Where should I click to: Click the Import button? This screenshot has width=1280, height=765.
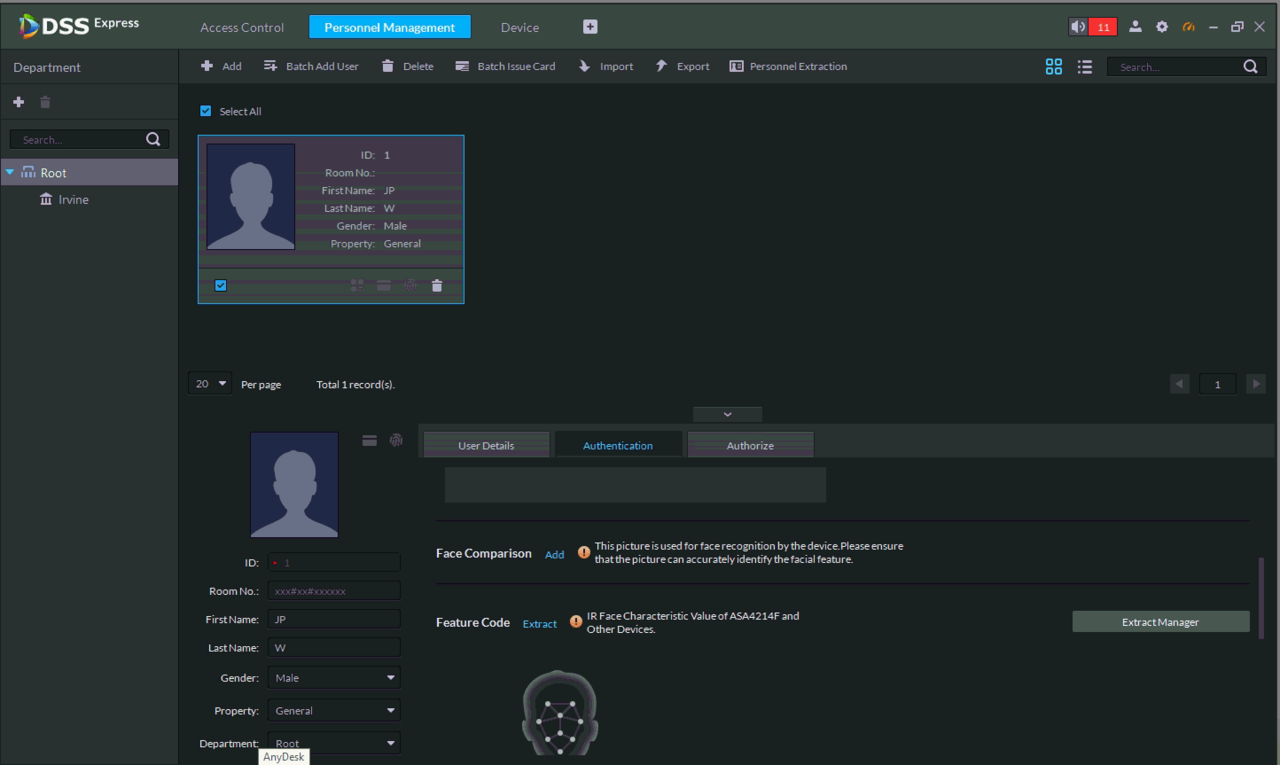click(x=605, y=66)
